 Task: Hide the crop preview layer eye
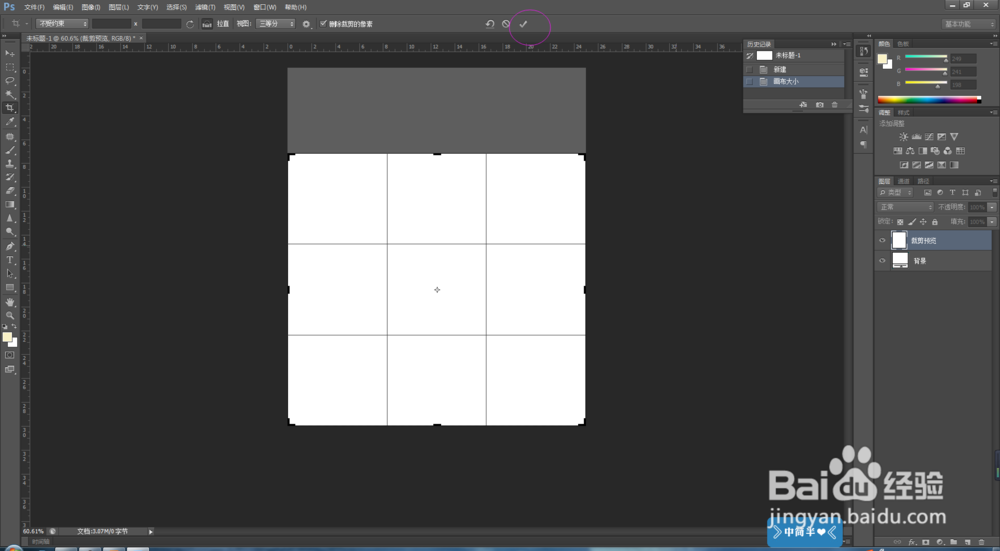(x=882, y=240)
